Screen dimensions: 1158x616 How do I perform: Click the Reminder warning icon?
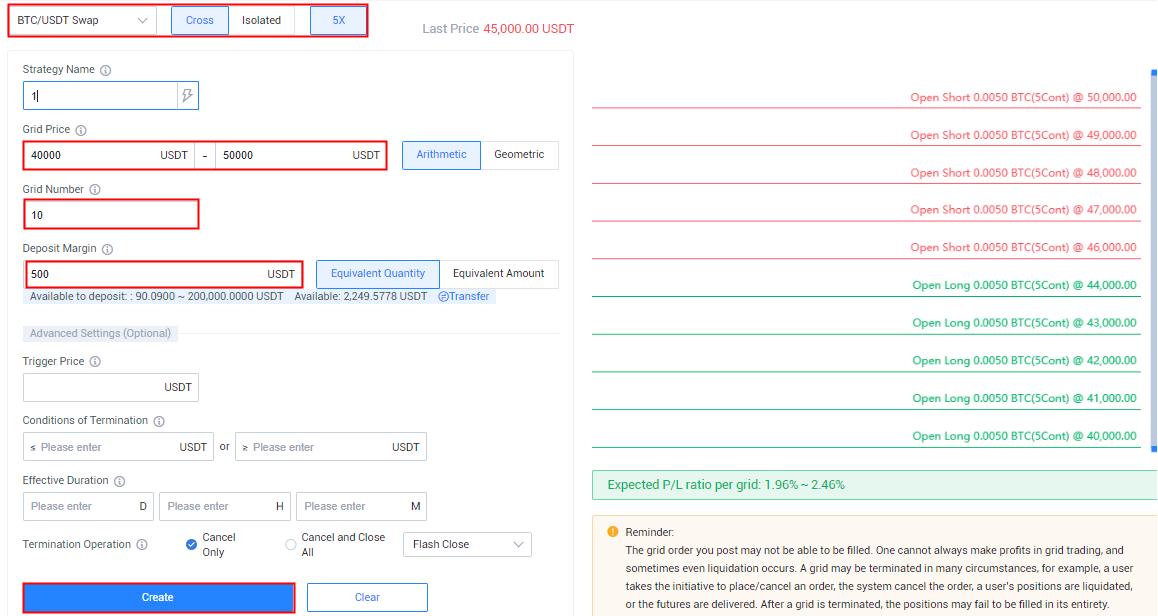[x=612, y=532]
